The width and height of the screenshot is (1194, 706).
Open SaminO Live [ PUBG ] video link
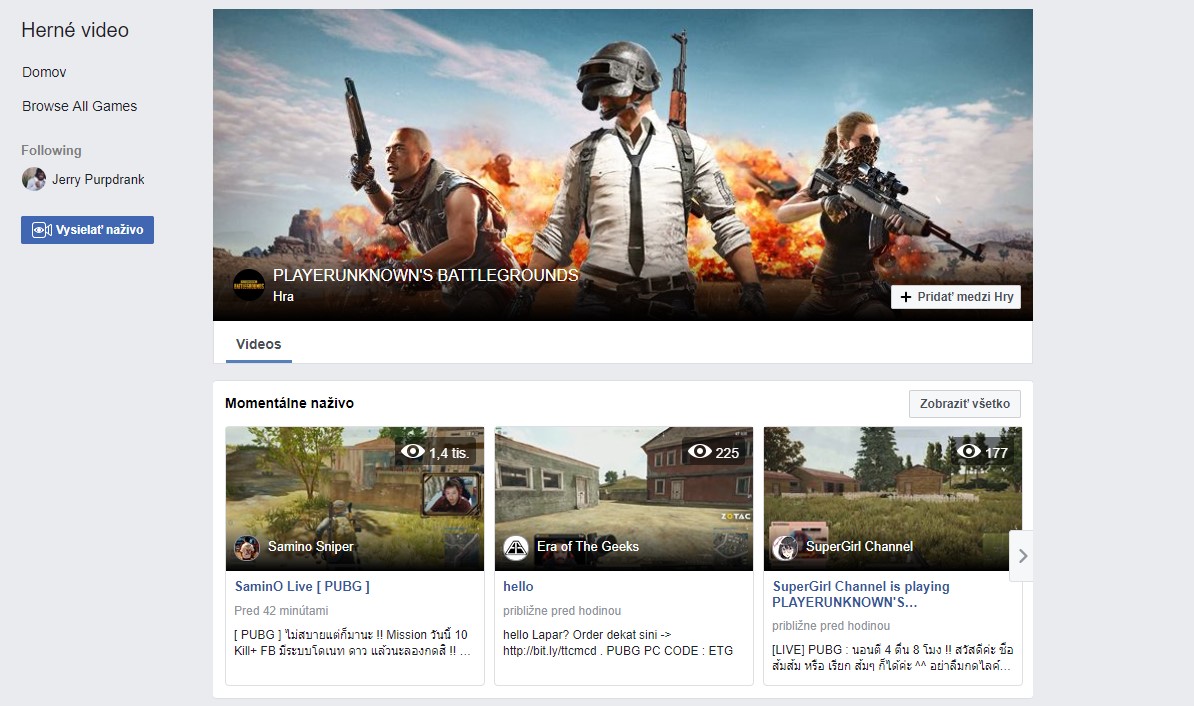[x=302, y=586]
